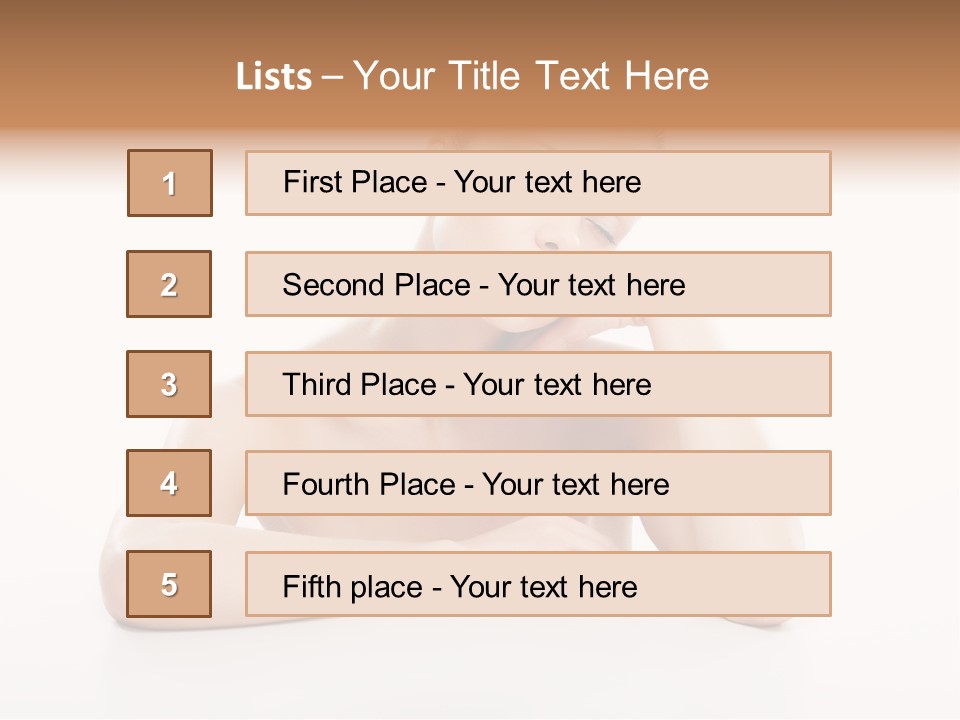Click the 'Second Place' text bar

pos(538,284)
